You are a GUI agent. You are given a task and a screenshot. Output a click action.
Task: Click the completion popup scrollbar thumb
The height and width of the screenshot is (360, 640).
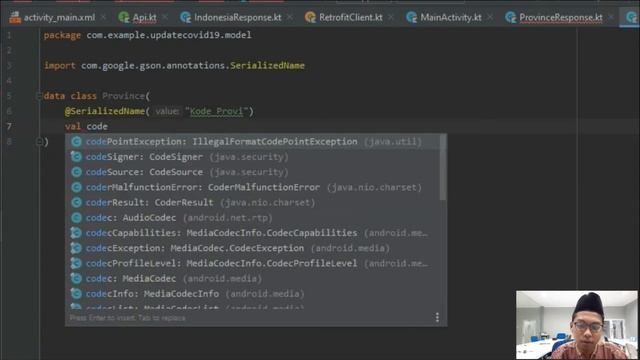[x=443, y=167]
